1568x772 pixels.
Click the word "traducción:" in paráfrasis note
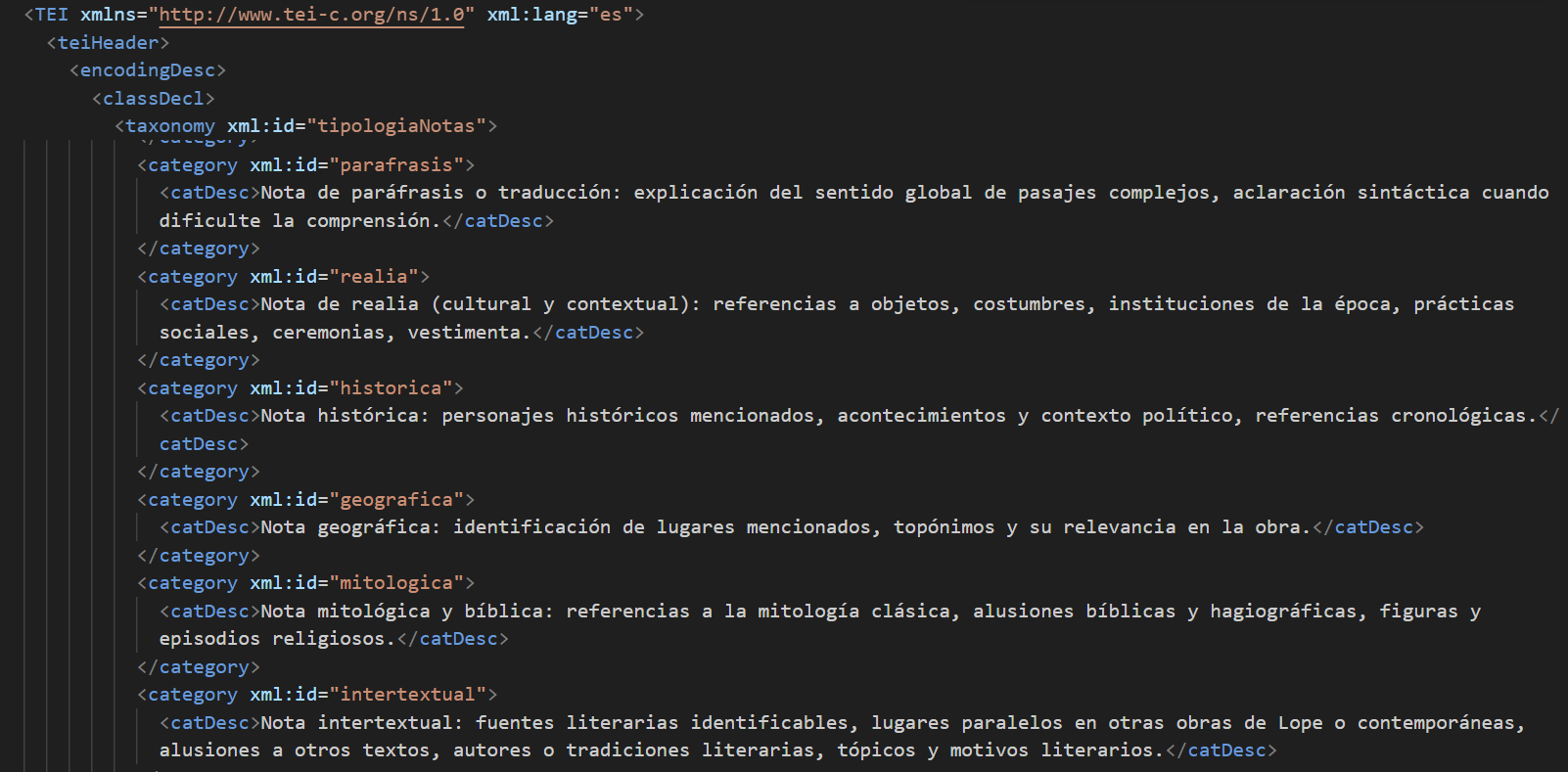(x=560, y=193)
